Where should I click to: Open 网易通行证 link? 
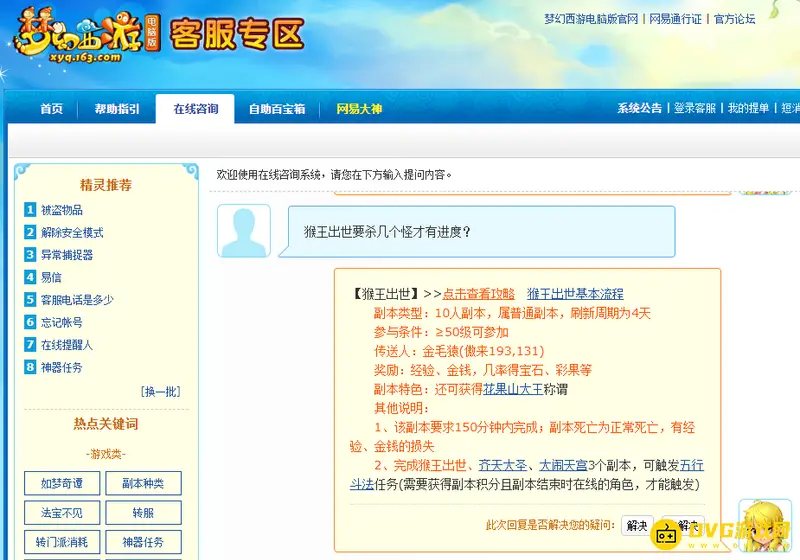coord(676,19)
